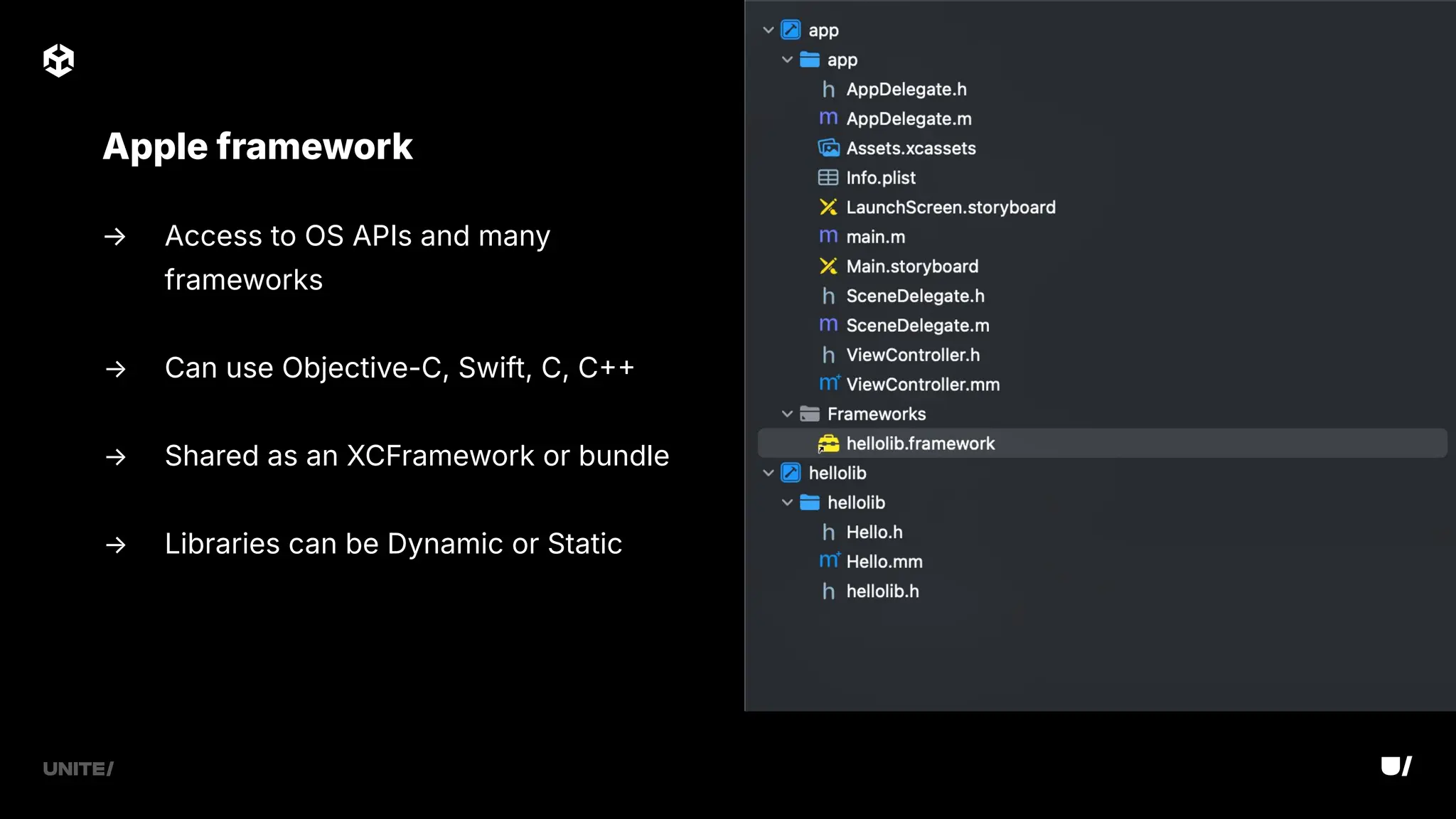Viewport: 1456px width, 819px height.
Task: Collapse the hellolib folder chevron
Action: (787, 503)
